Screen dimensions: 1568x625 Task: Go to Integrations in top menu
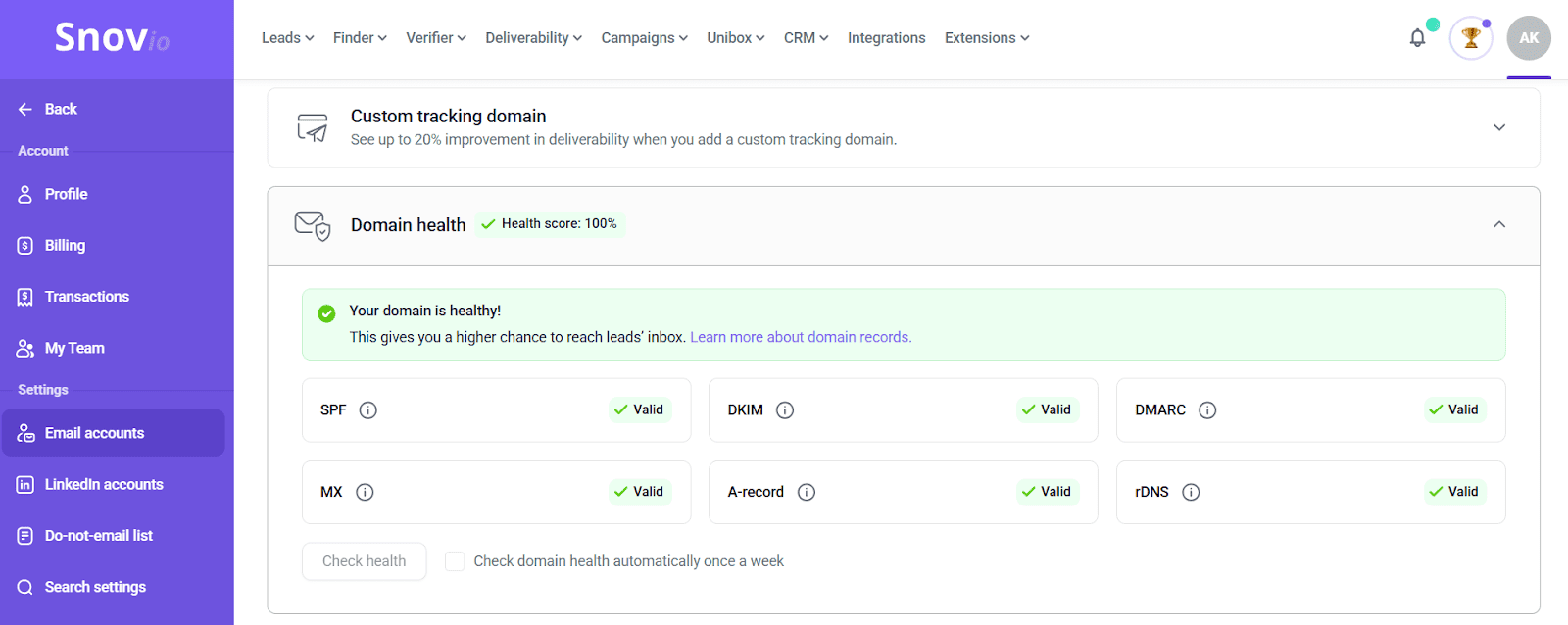point(886,38)
